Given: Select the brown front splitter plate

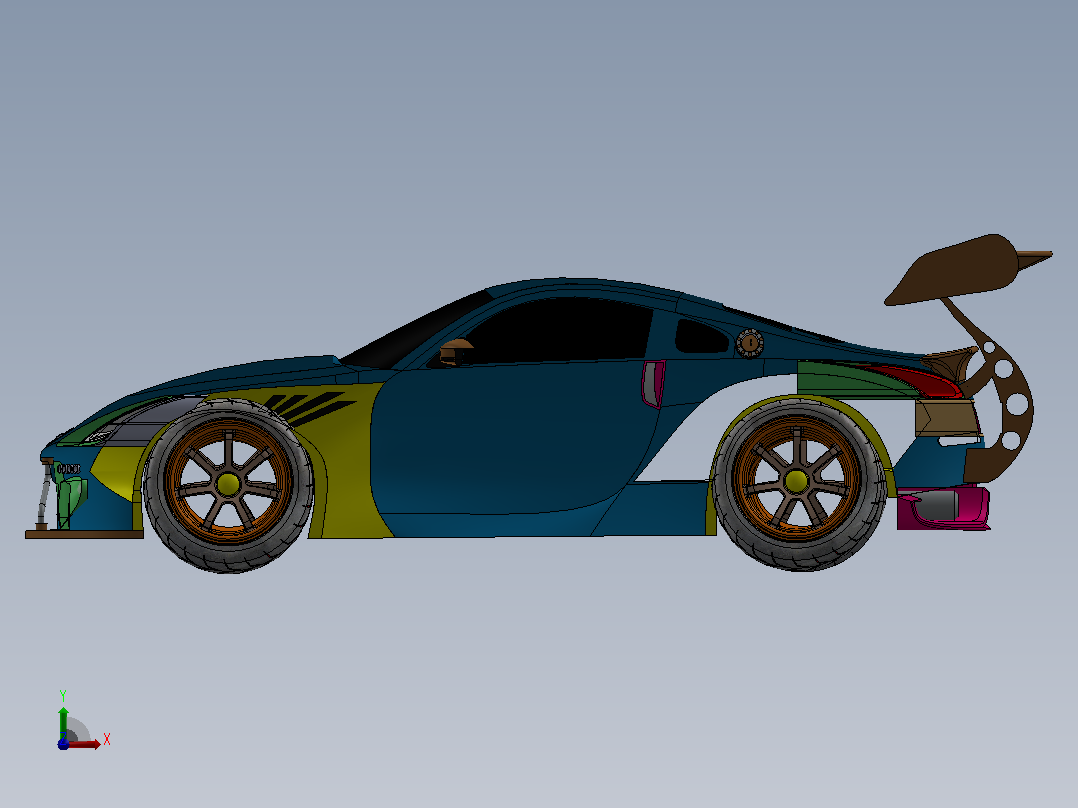Looking at the screenshot, I should click(85, 534).
